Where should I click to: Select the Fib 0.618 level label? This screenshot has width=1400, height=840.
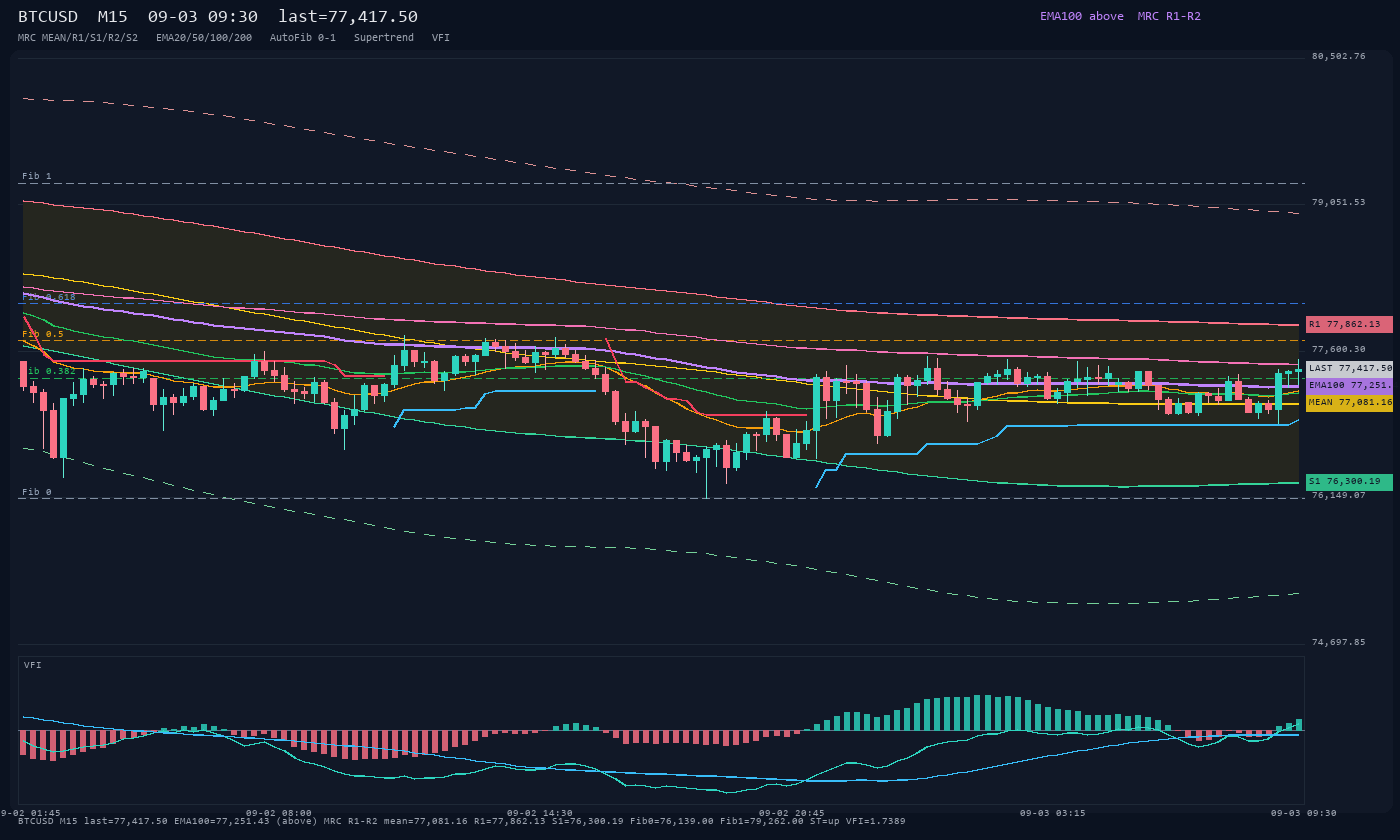pos(49,297)
